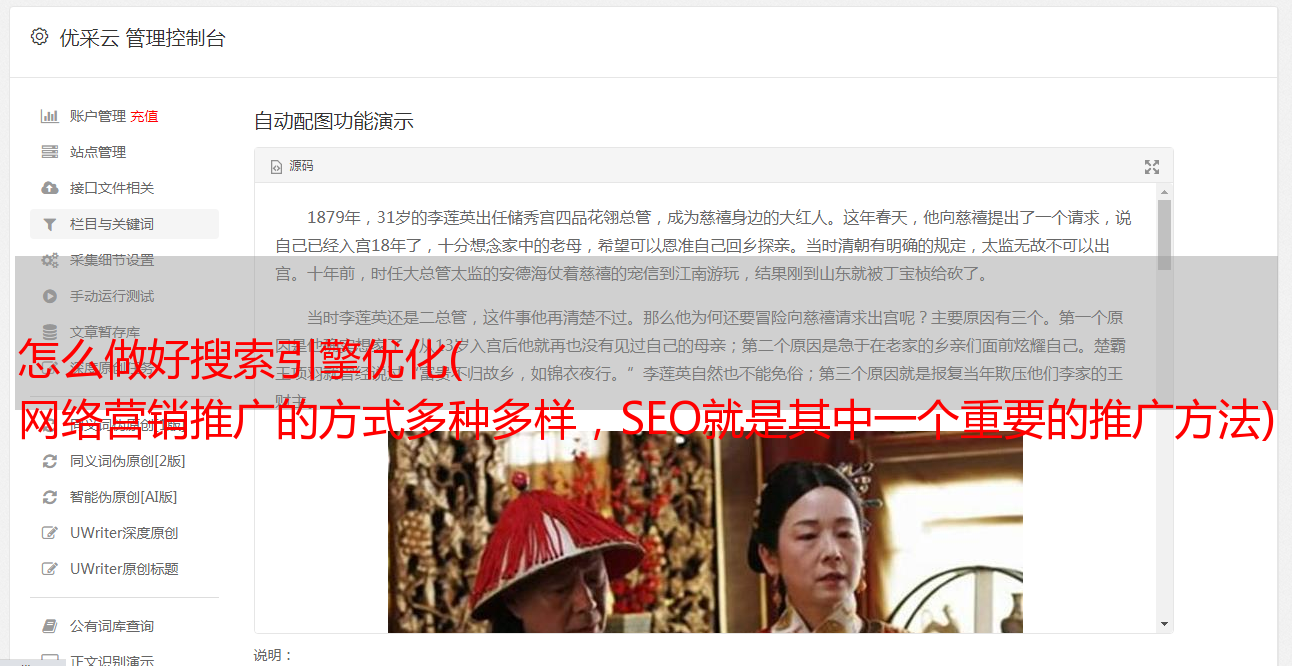This screenshot has width=1292, height=666.
Task: Click the source code icon beside 源码
Action: 276,167
